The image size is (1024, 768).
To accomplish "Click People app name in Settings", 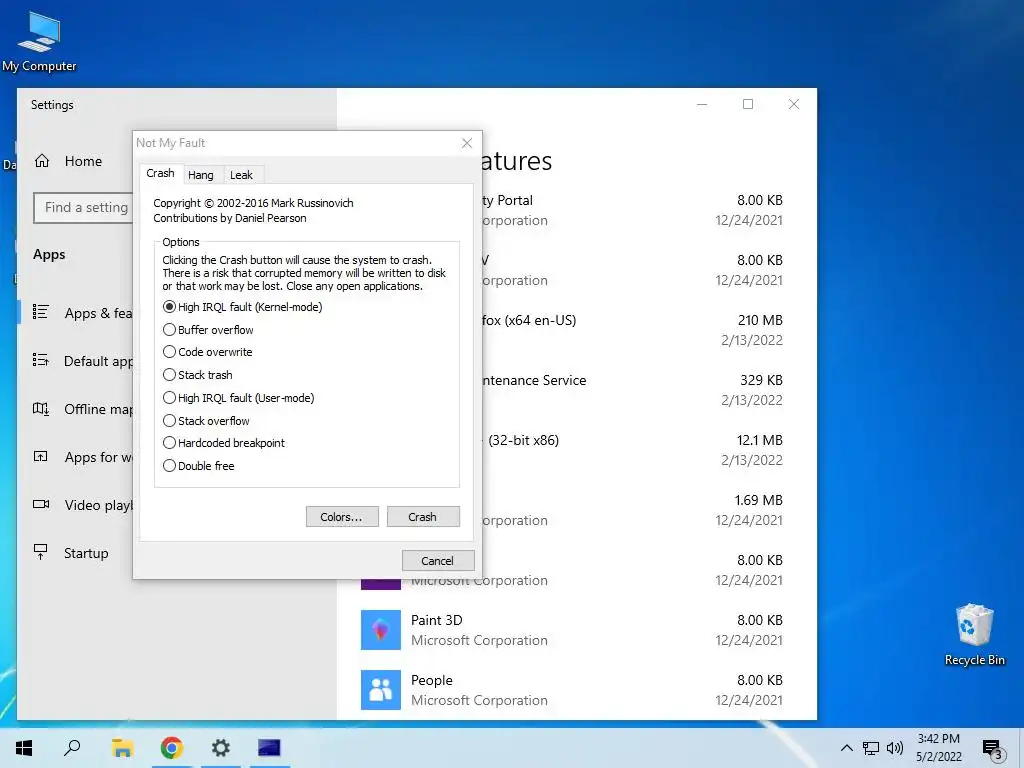I will coord(431,680).
